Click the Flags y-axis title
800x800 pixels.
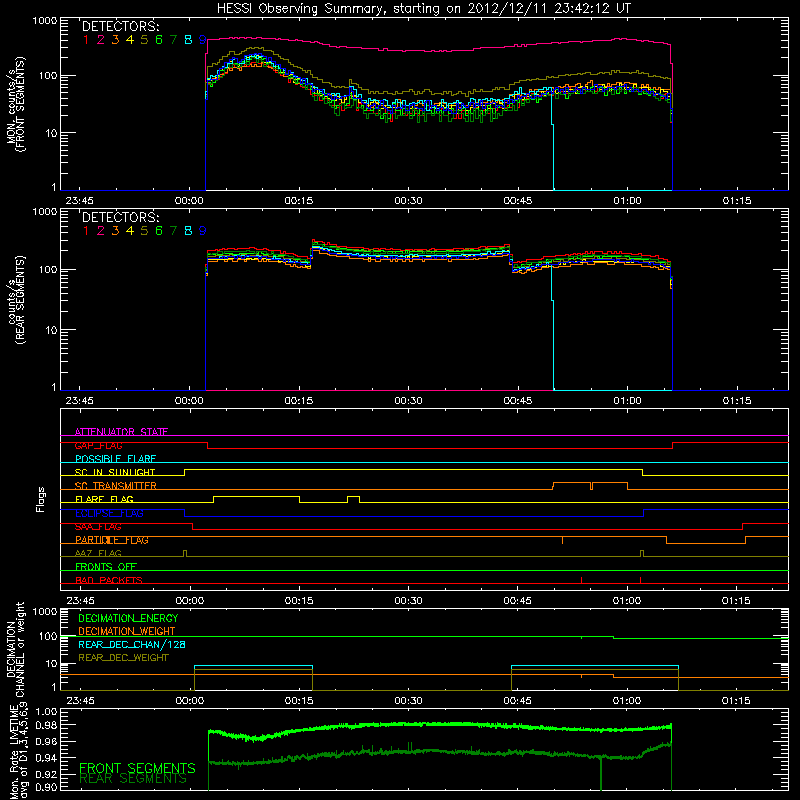coord(41,500)
